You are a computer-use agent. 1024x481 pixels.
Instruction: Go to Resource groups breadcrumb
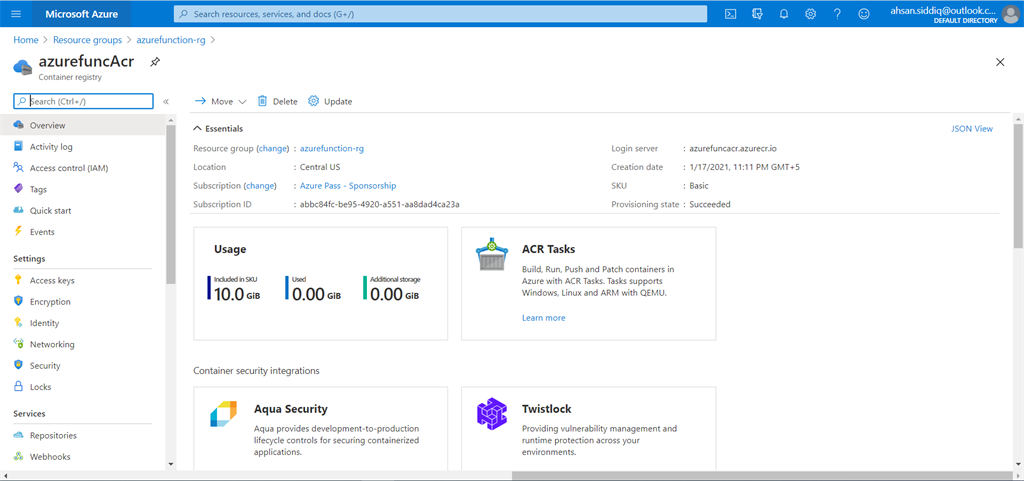88,40
